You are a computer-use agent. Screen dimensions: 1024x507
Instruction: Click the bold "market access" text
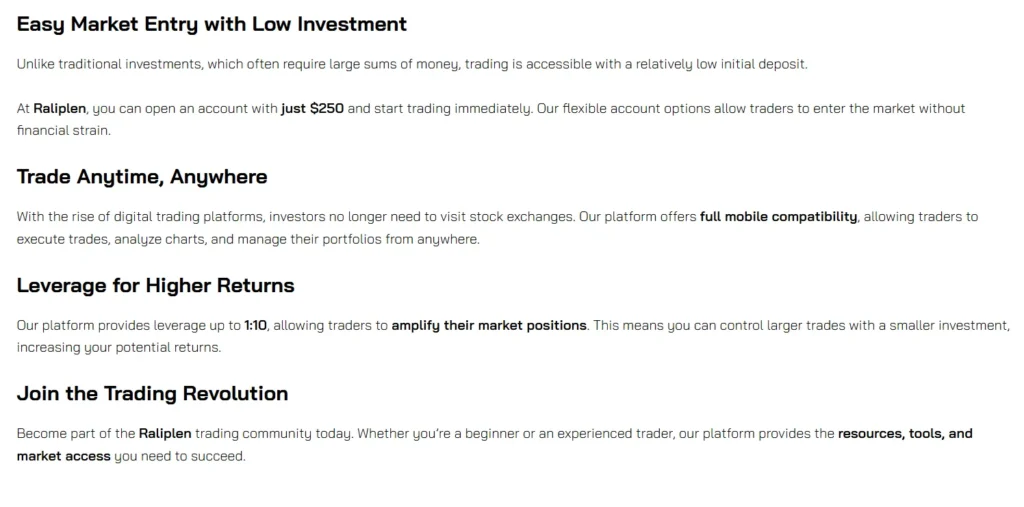[64, 456]
